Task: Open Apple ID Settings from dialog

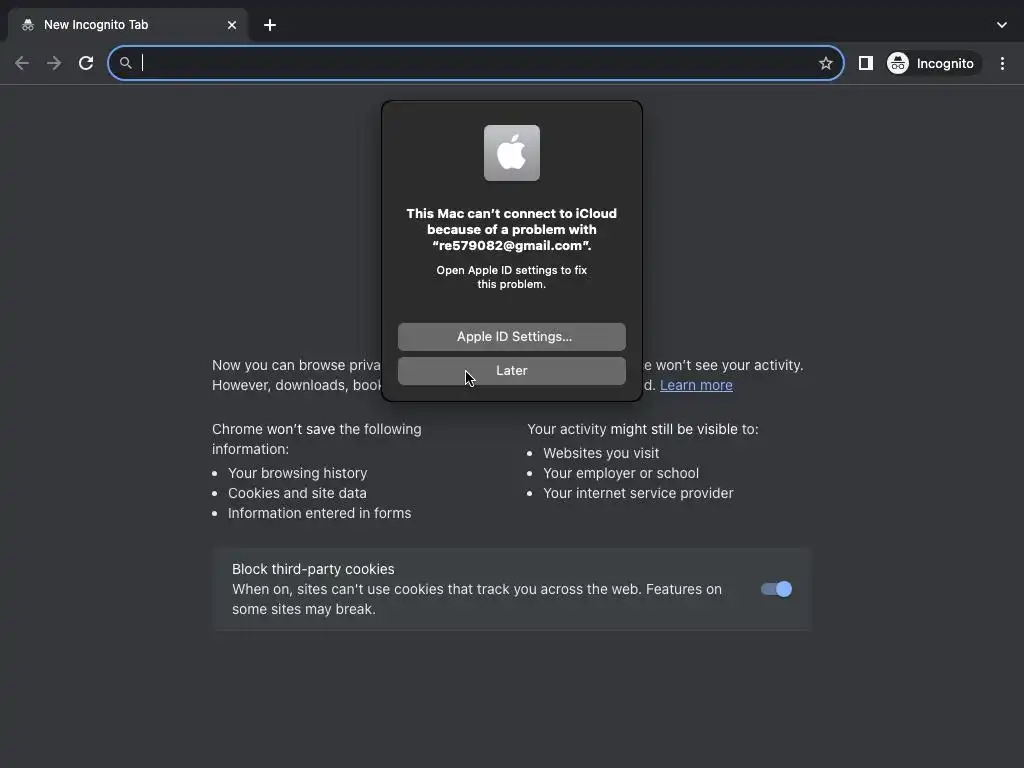Action: [512, 336]
